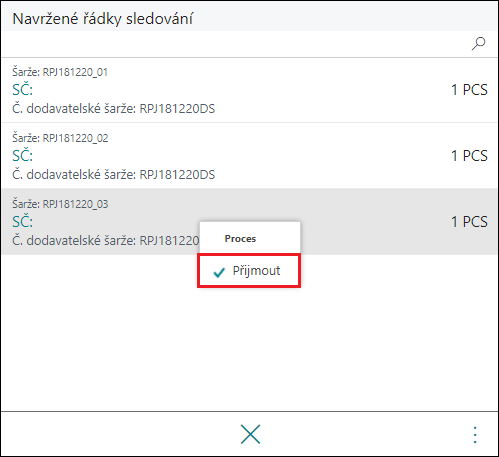The width and height of the screenshot is (499, 457).
Task: Click the checkmark icon beside Přijmout
Action: point(219,272)
